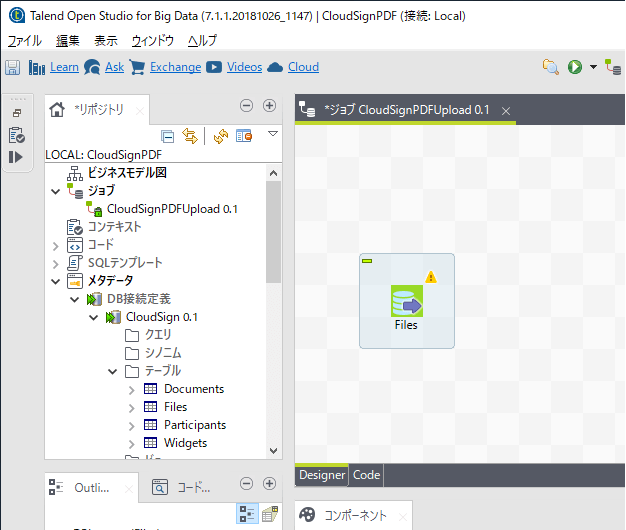Open the run button dropdown arrow
Image resolution: width=626 pixels, height=530 pixels.
594,67
